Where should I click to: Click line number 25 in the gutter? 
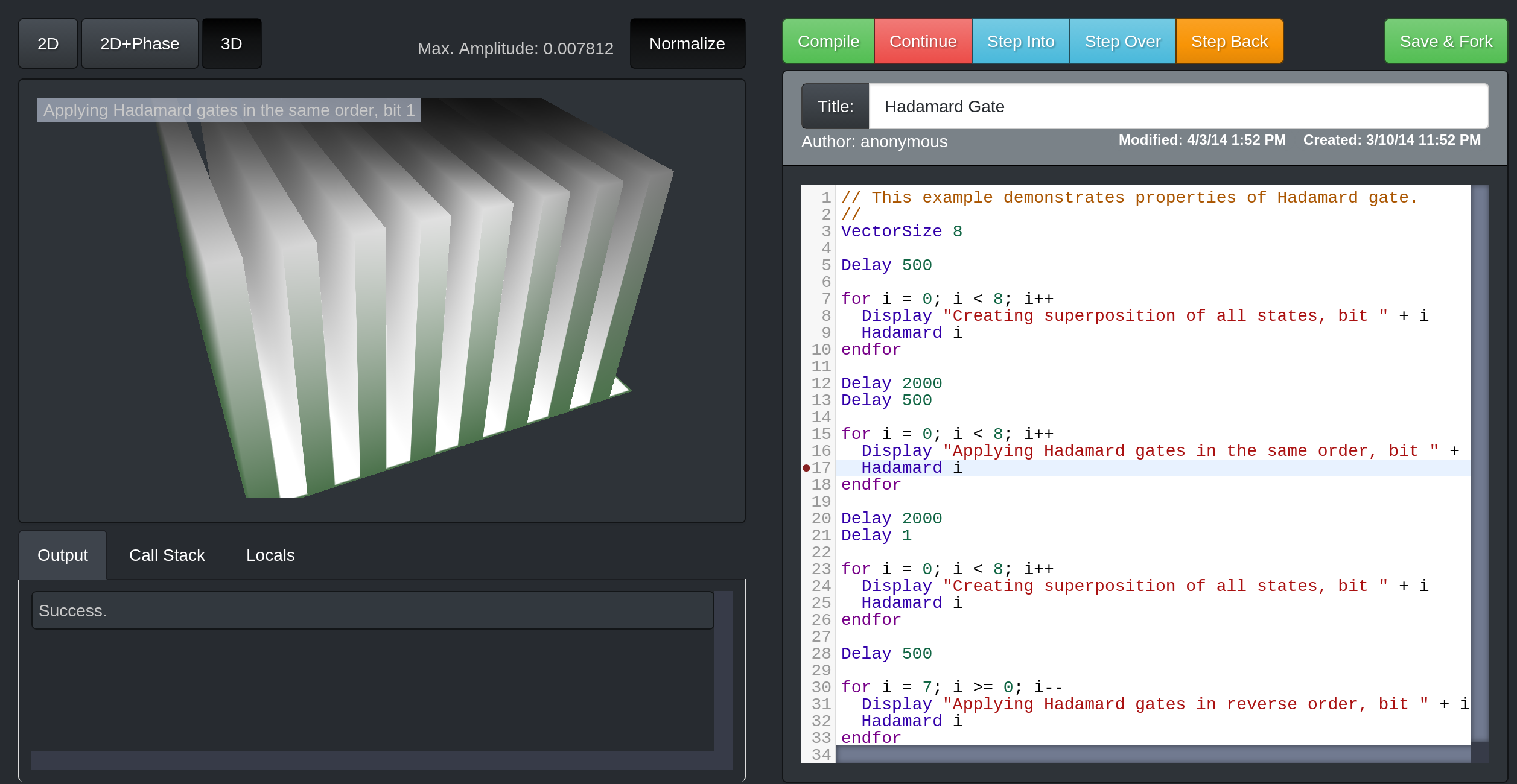tap(821, 603)
